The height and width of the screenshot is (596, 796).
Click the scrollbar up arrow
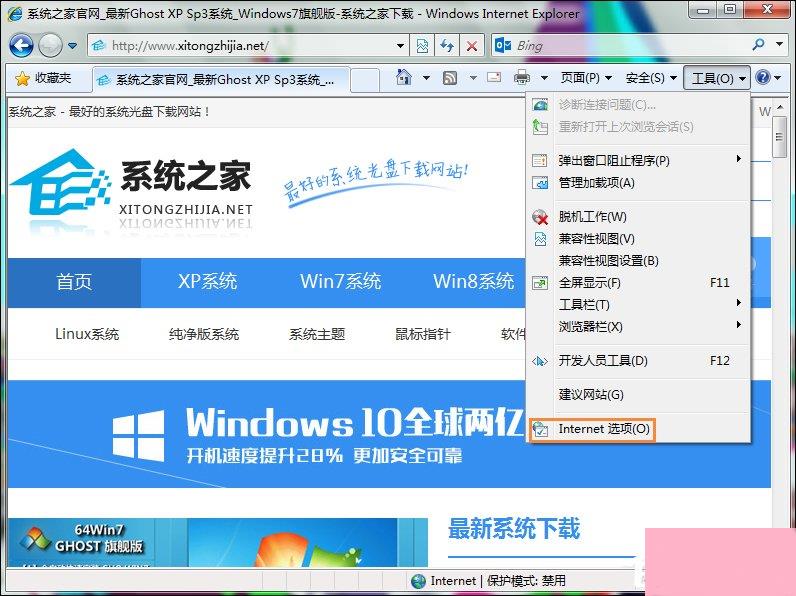(780, 107)
